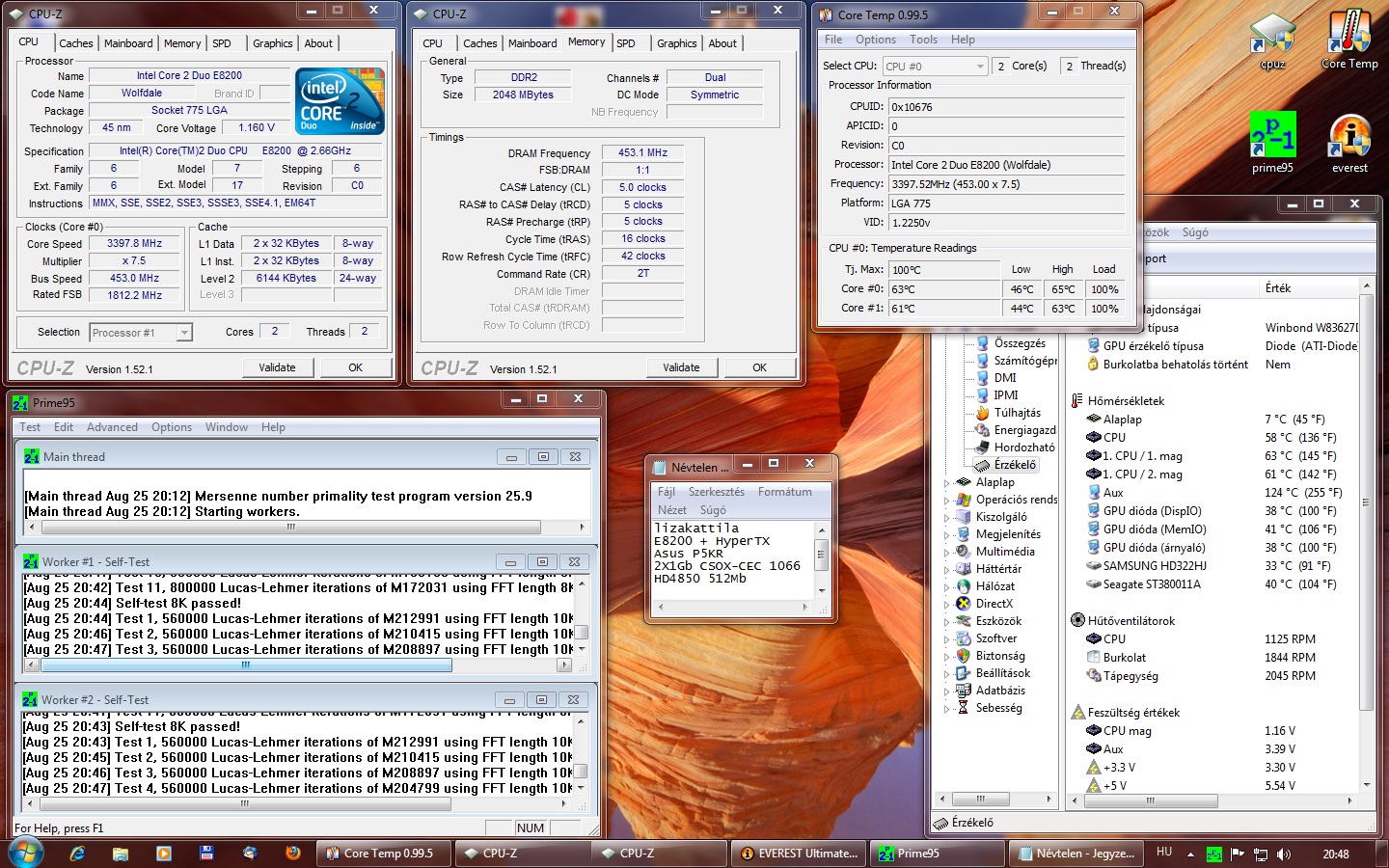Open SPD tab in the right CPU-Z window

626,43
